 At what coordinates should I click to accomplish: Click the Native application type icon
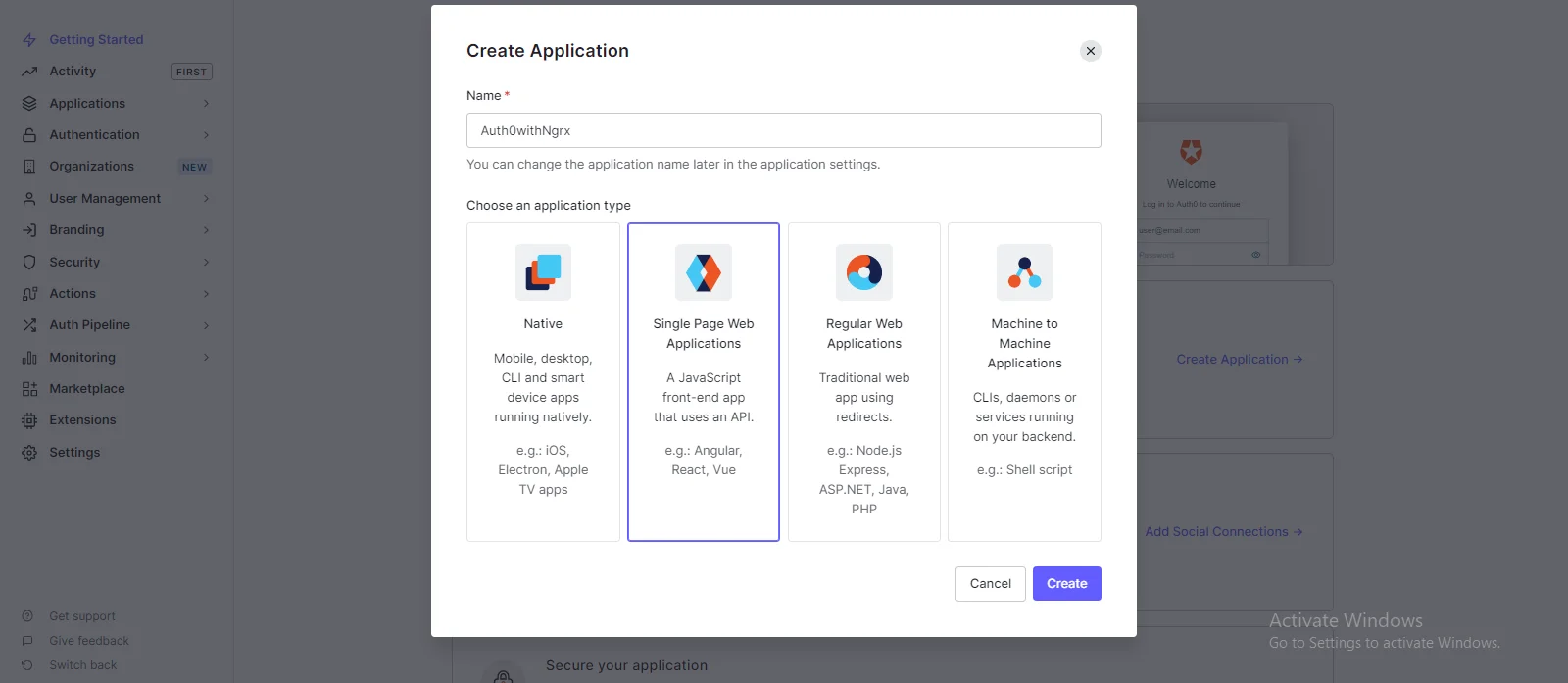click(x=543, y=272)
